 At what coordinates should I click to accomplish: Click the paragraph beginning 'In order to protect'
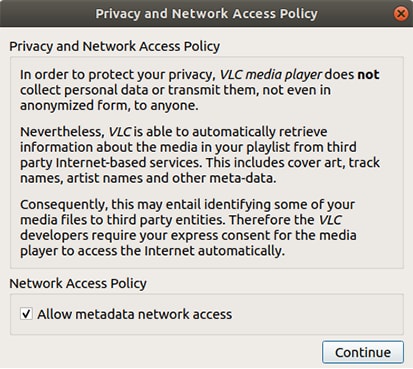click(x=200, y=90)
